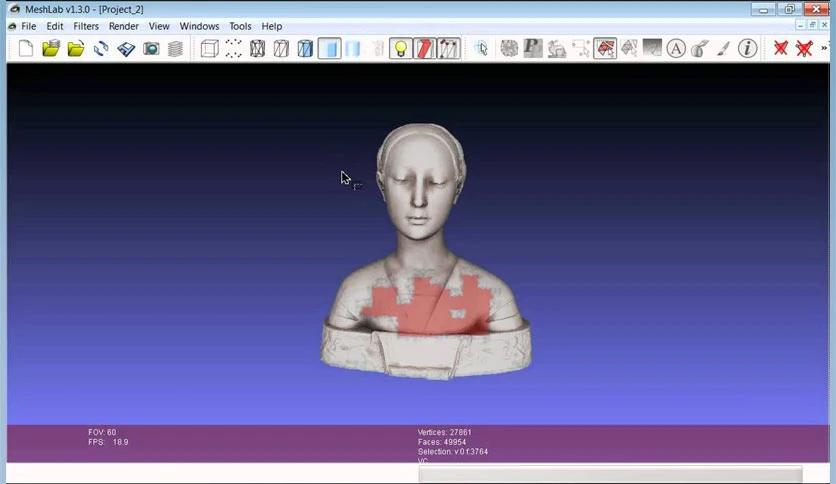The height and width of the screenshot is (484, 836).
Task: Enable bounding box render mode
Action: point(210,49)
